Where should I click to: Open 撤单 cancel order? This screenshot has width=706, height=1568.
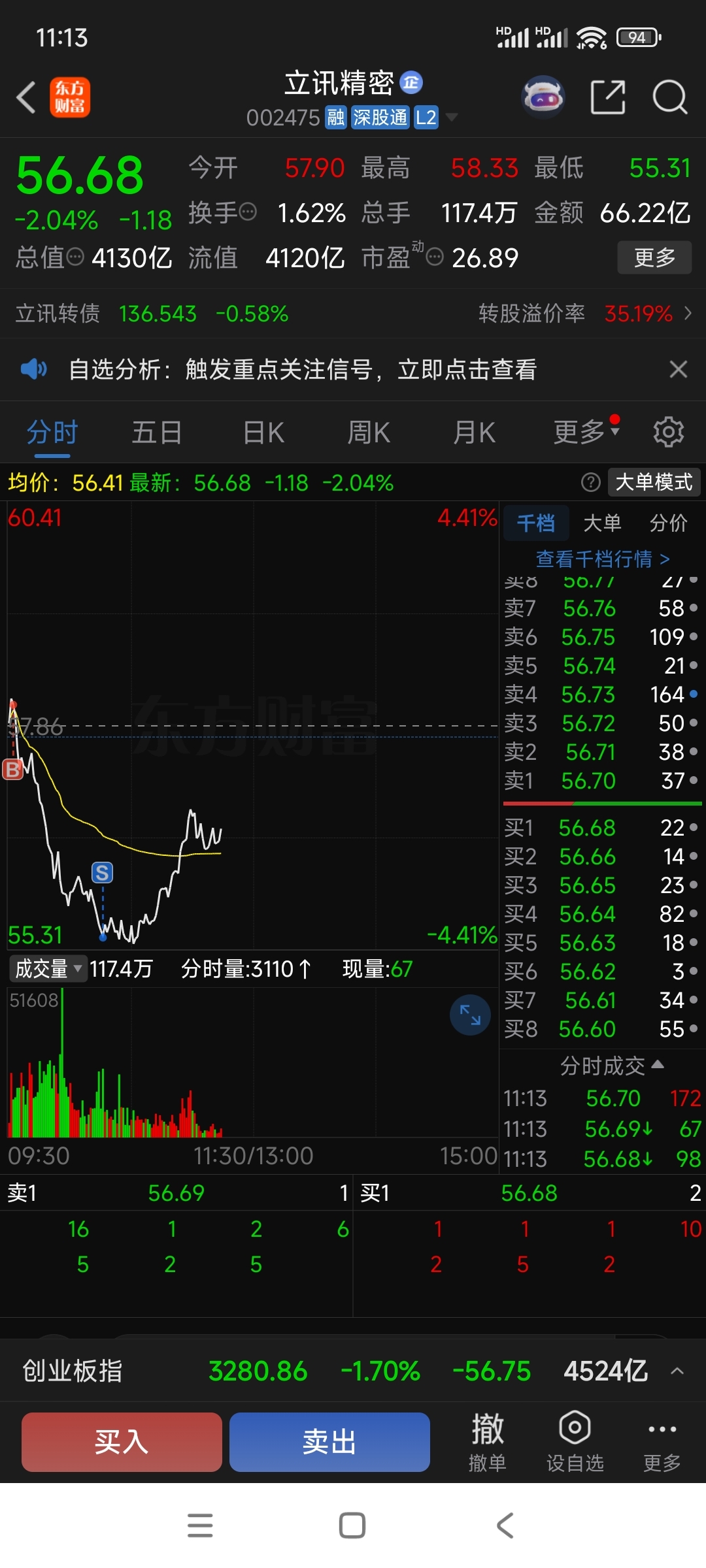coord(488,1443)
